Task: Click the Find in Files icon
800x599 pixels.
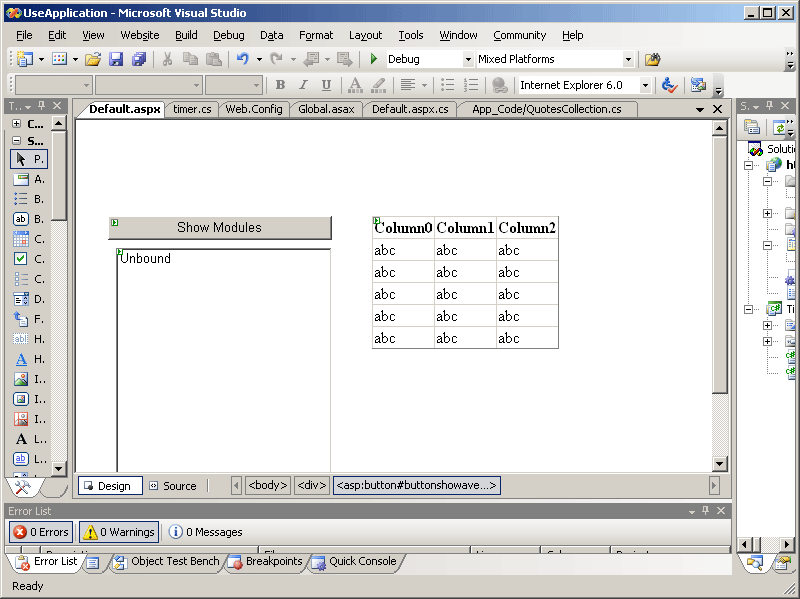Action: 652,60
